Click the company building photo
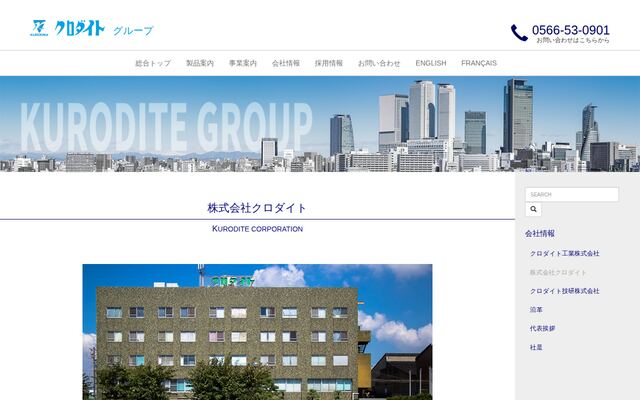640x400 pixels. click(x=257, y=332)
